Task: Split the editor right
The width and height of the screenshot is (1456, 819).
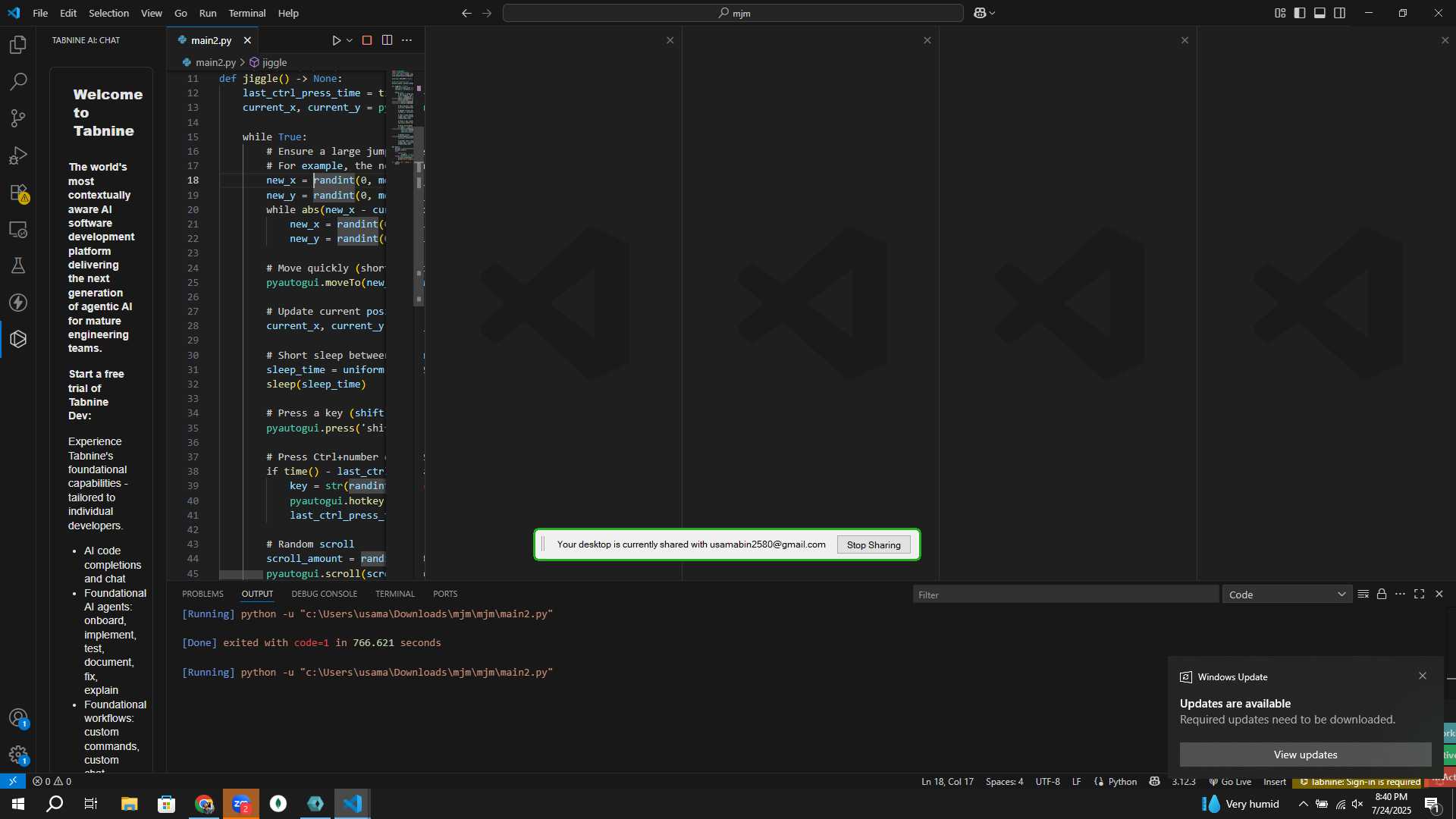Action: pyautogui.click(x=387, y=40)
